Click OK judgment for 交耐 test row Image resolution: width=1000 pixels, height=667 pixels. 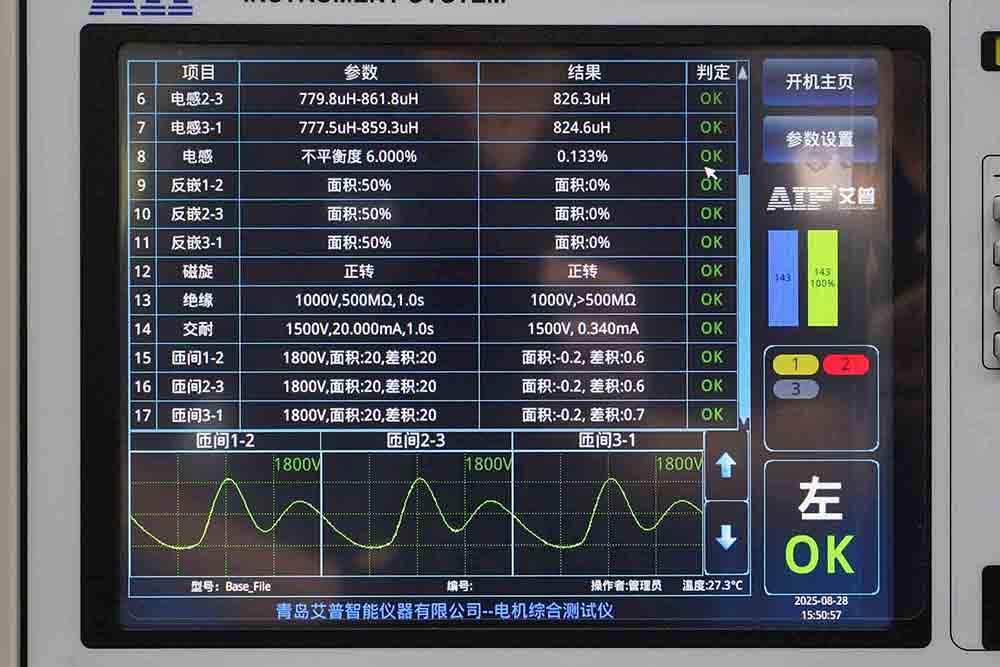click(x=710, y=328)
